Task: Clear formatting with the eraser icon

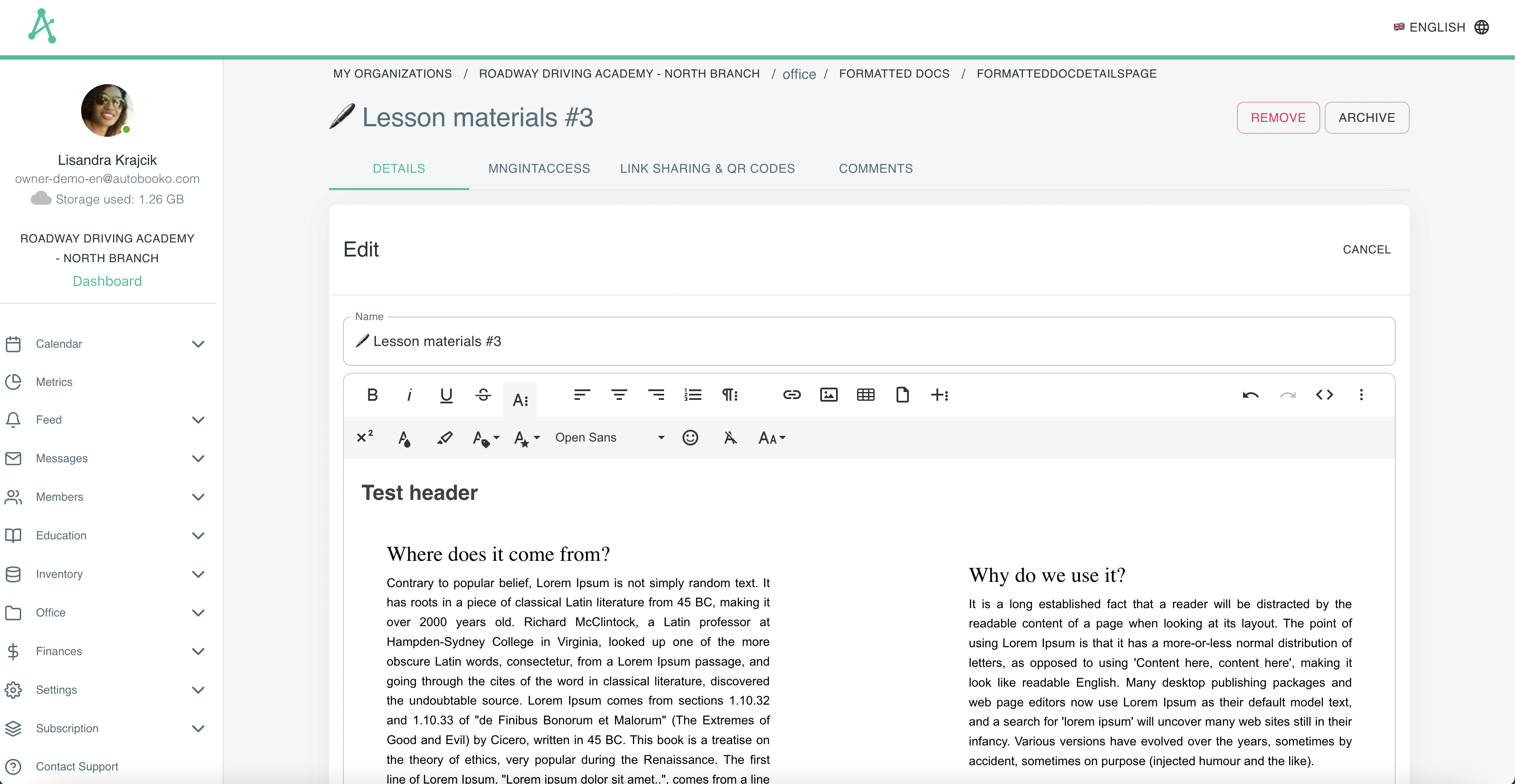Action: click(x=445, y=438)
